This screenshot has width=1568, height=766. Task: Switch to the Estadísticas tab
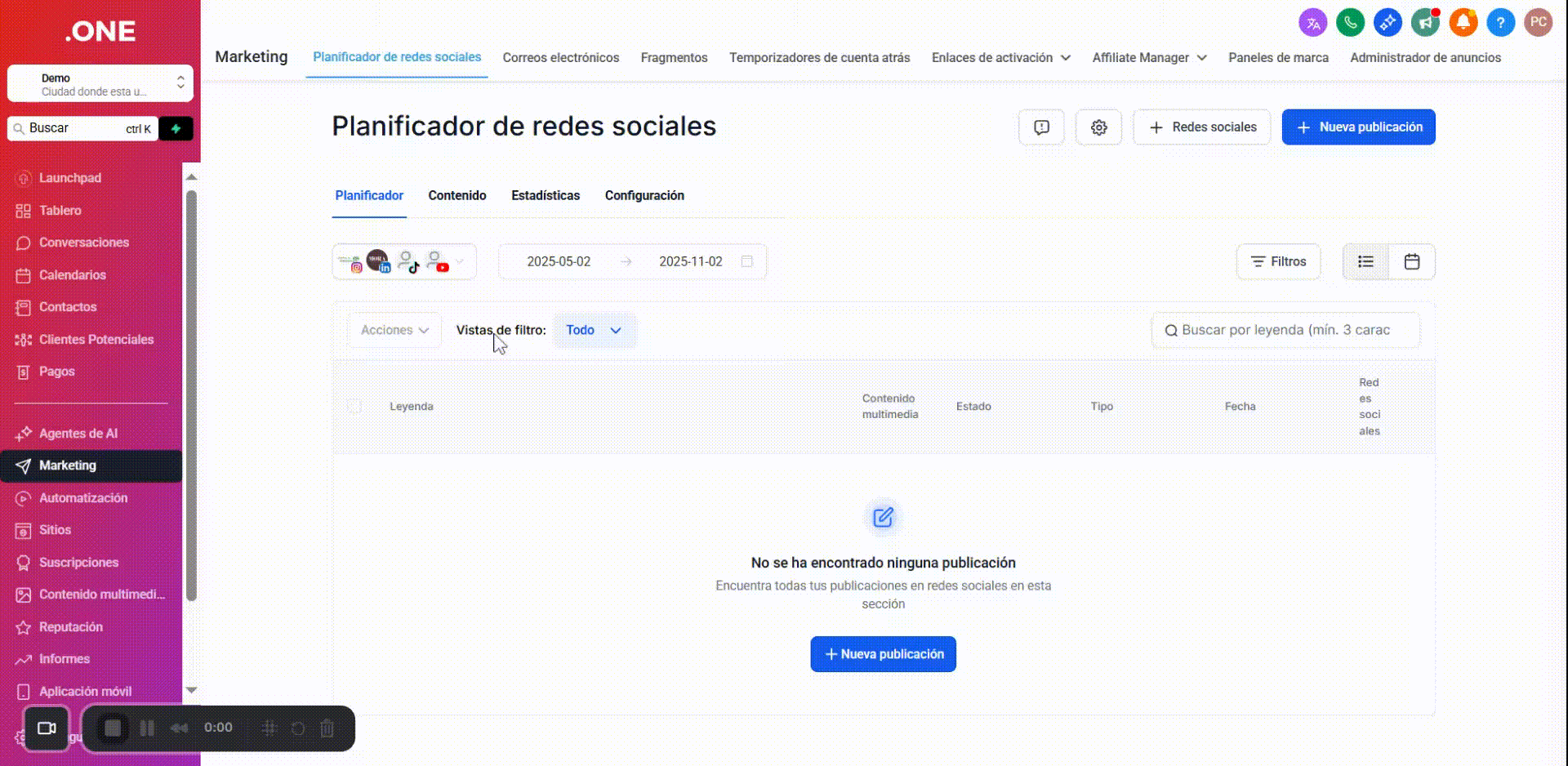pos(546,196)
